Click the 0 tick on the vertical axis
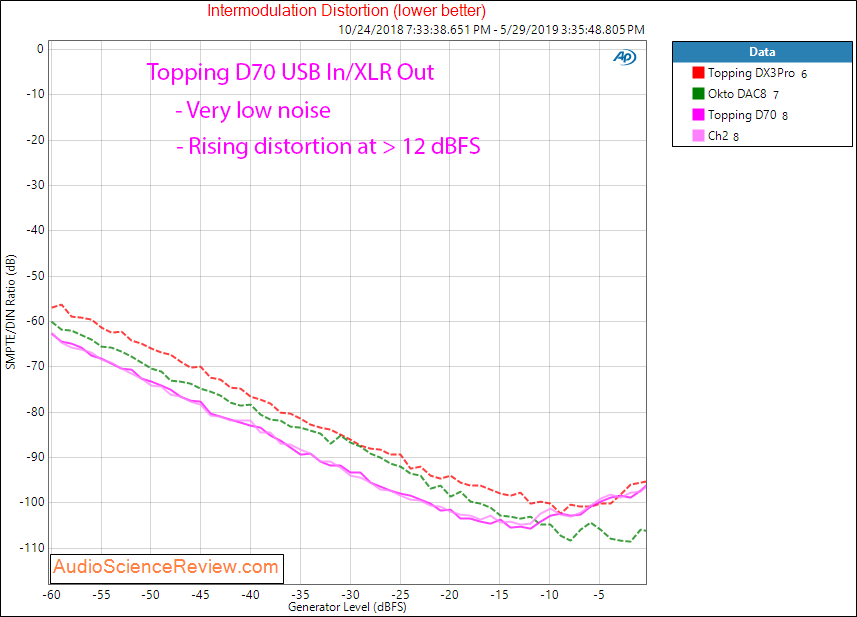The height and width of the screenshot is (617, 857). (40, 49)
